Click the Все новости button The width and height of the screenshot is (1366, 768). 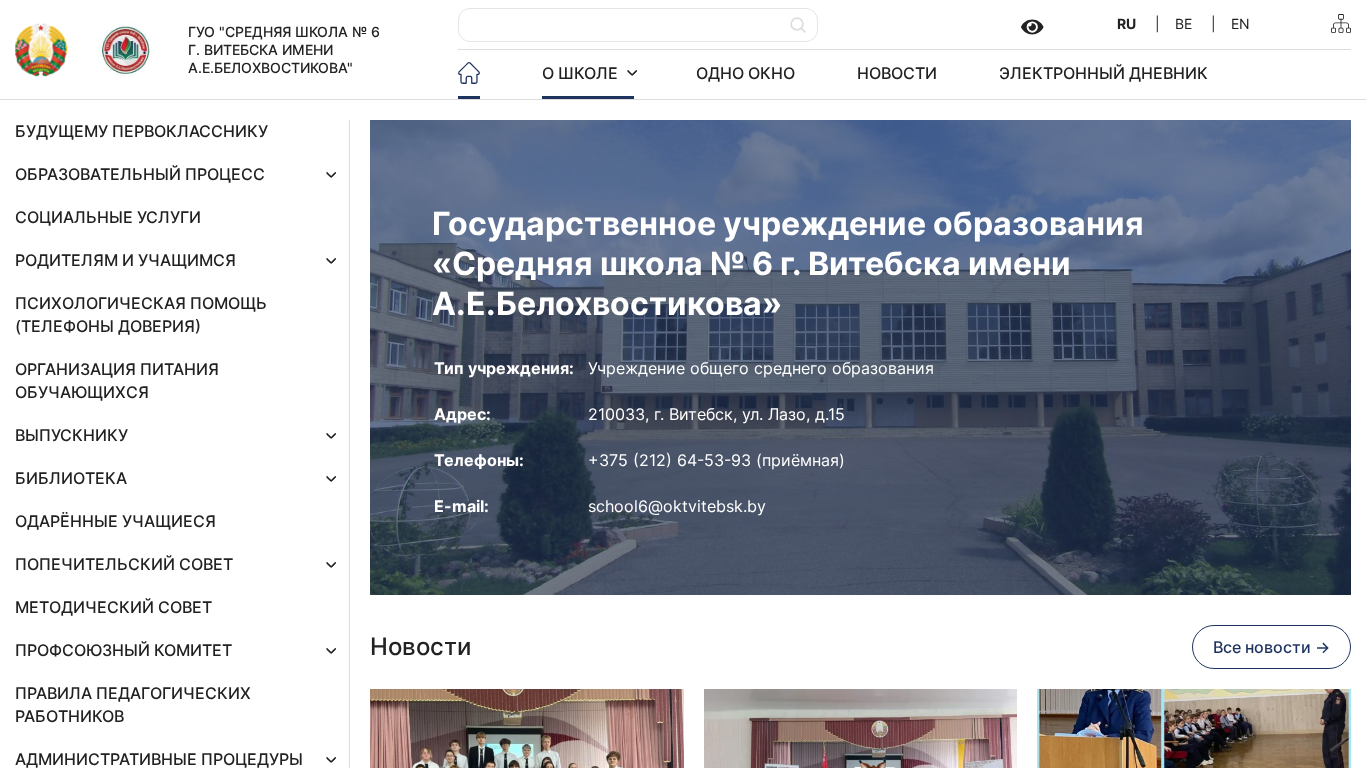[x=1270, y=647]
